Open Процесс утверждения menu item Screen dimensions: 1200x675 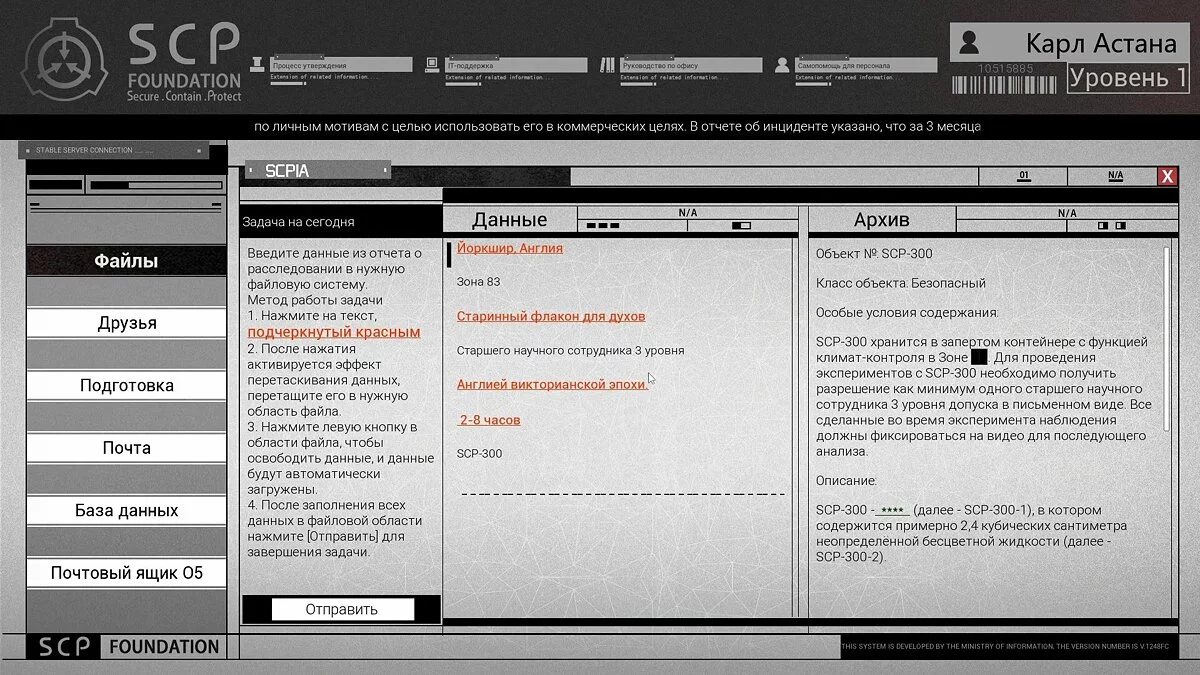[342, 65]
